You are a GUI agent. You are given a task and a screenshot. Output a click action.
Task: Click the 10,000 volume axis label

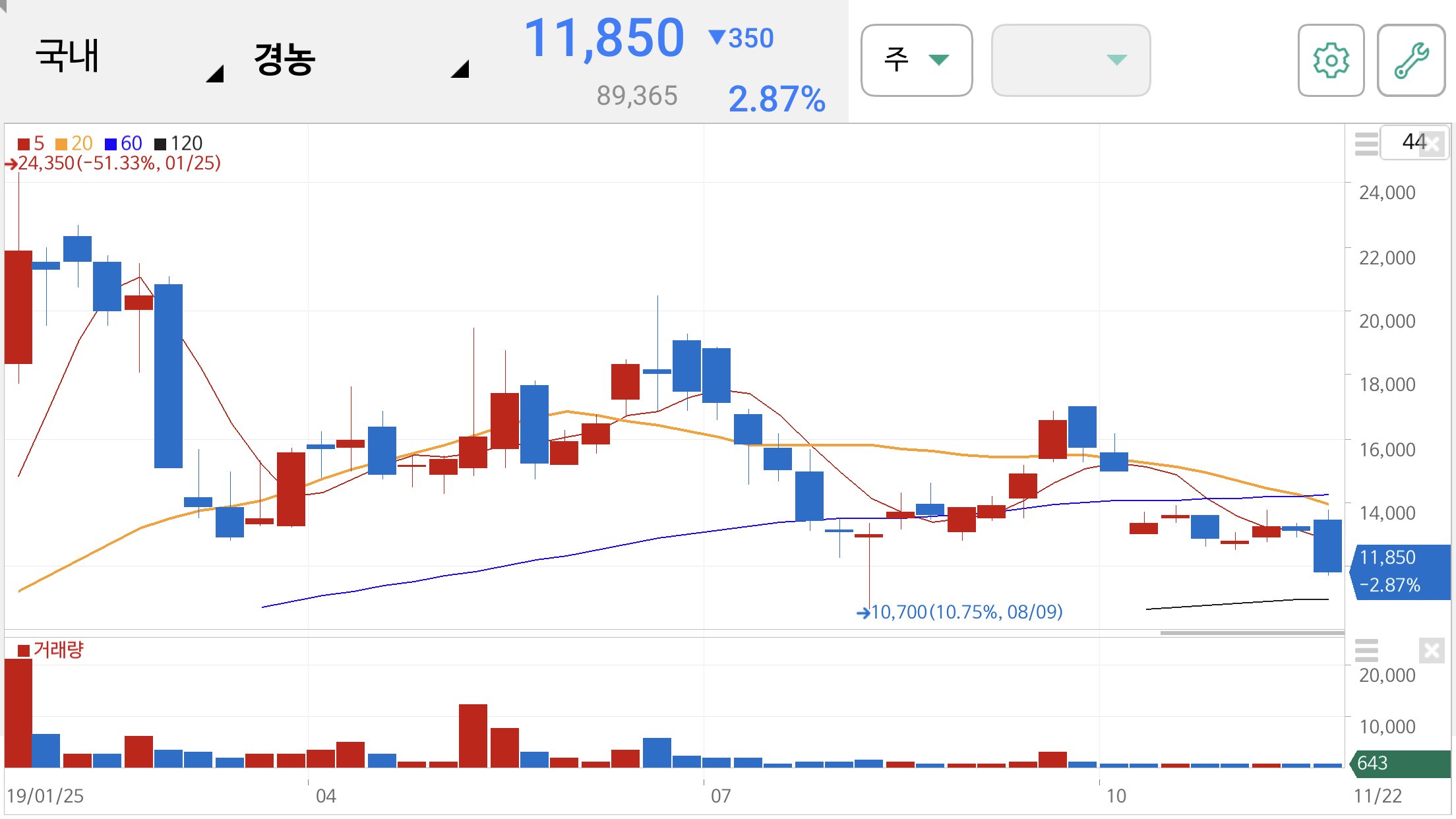(1387, 727)
